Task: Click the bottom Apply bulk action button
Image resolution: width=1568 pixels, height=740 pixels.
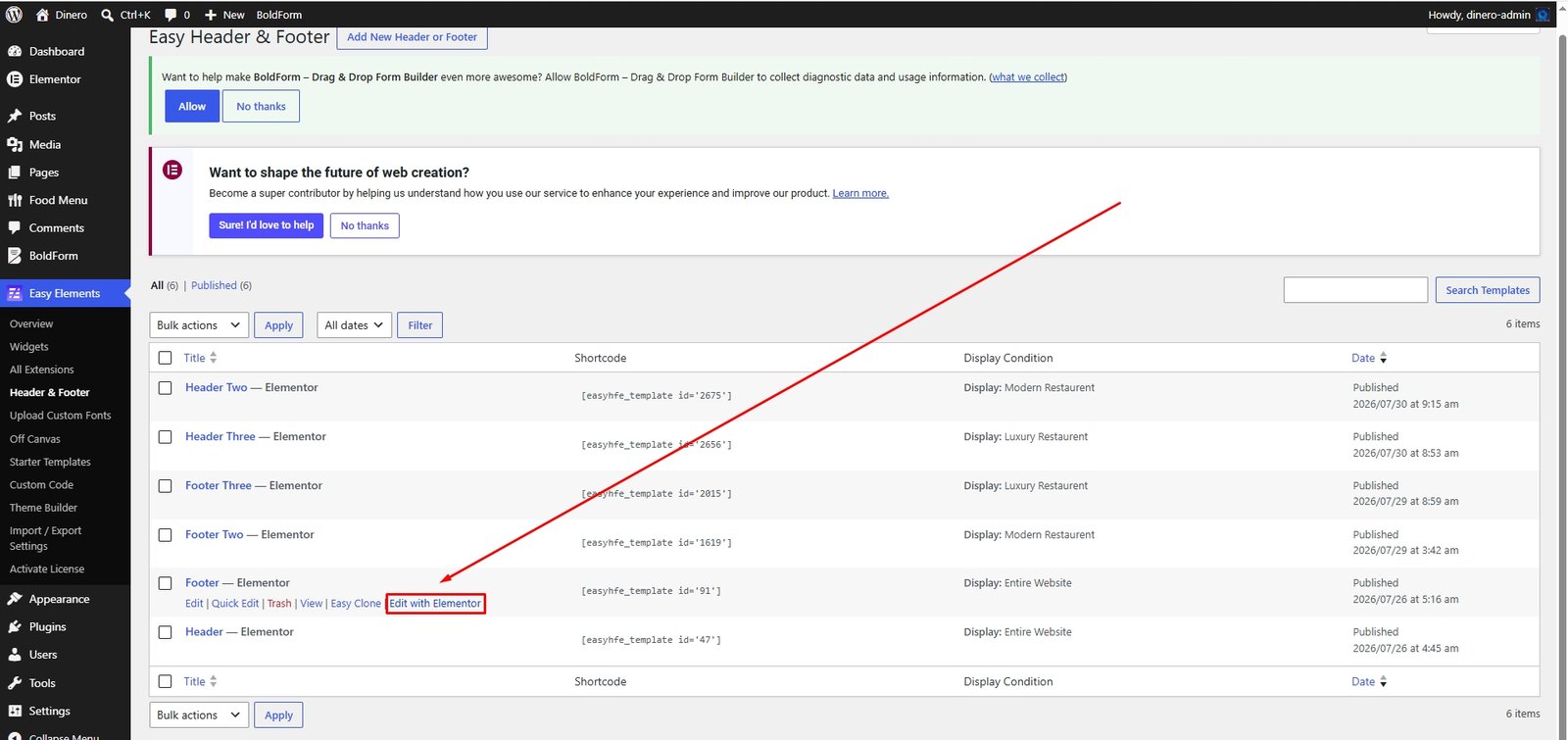Action: (x=278, y=715)
